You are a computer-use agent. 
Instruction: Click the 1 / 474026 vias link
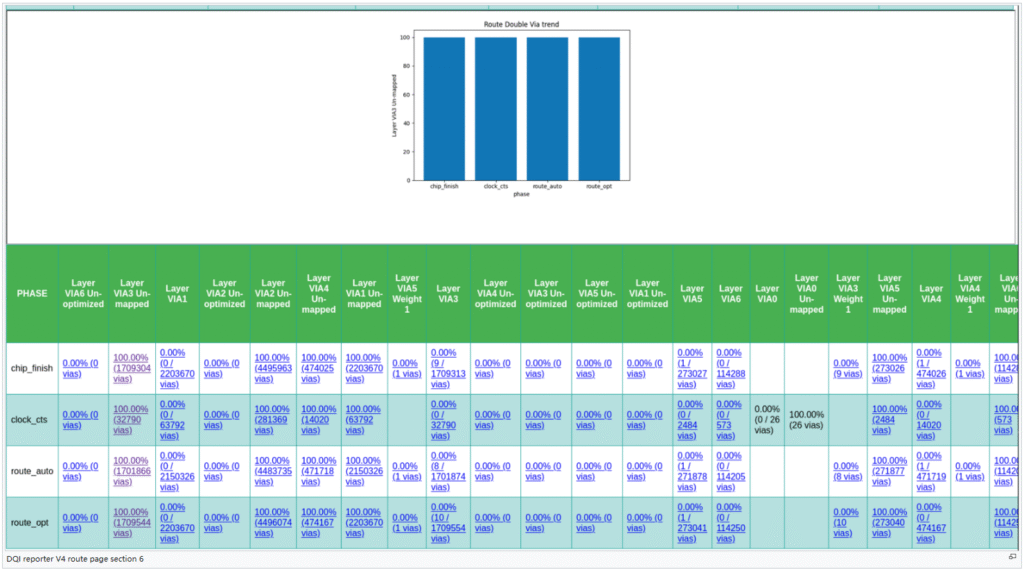pyautogui.click(x=930, y=368)
